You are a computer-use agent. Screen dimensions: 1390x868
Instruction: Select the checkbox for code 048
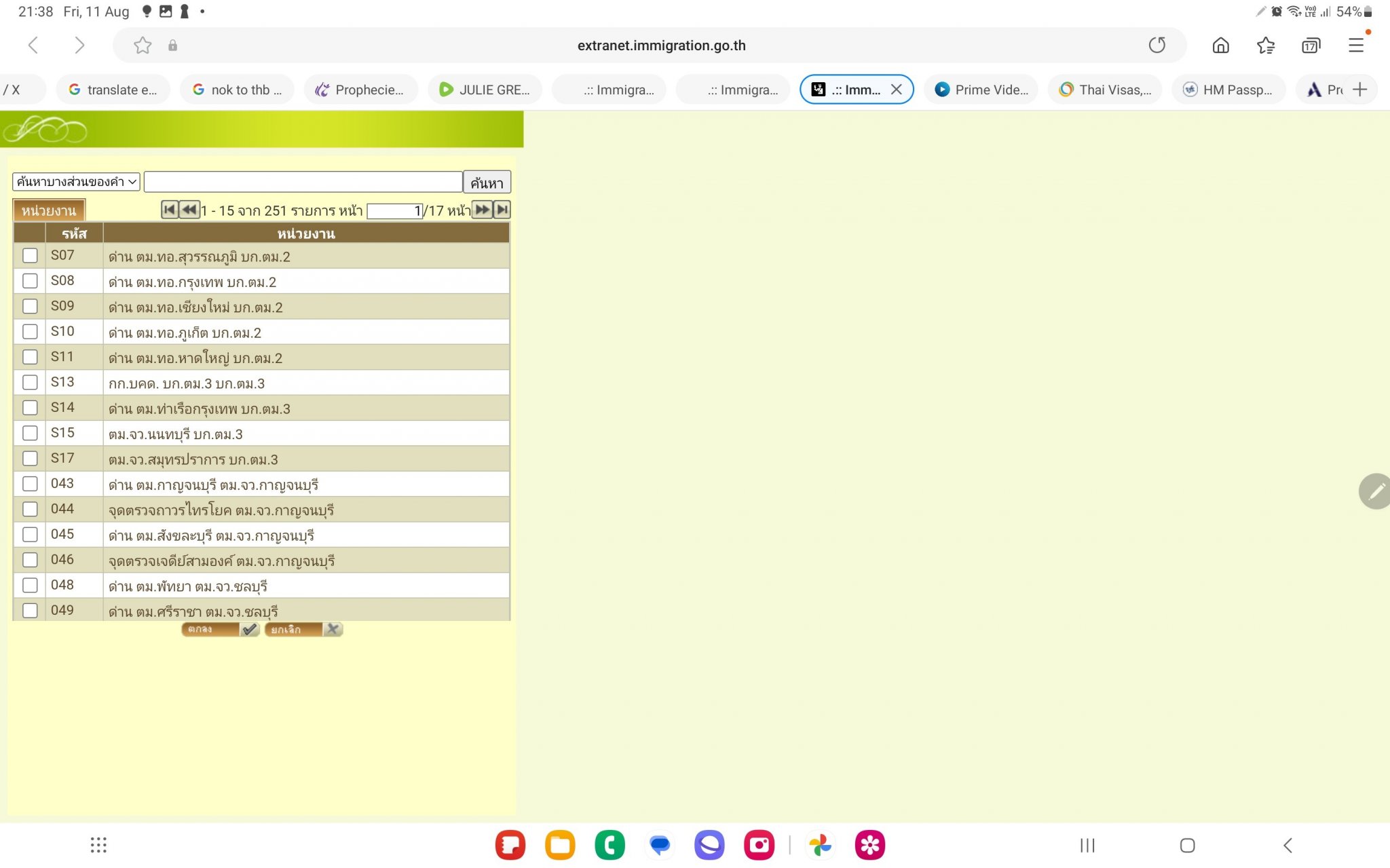click(x=30, y=585)
